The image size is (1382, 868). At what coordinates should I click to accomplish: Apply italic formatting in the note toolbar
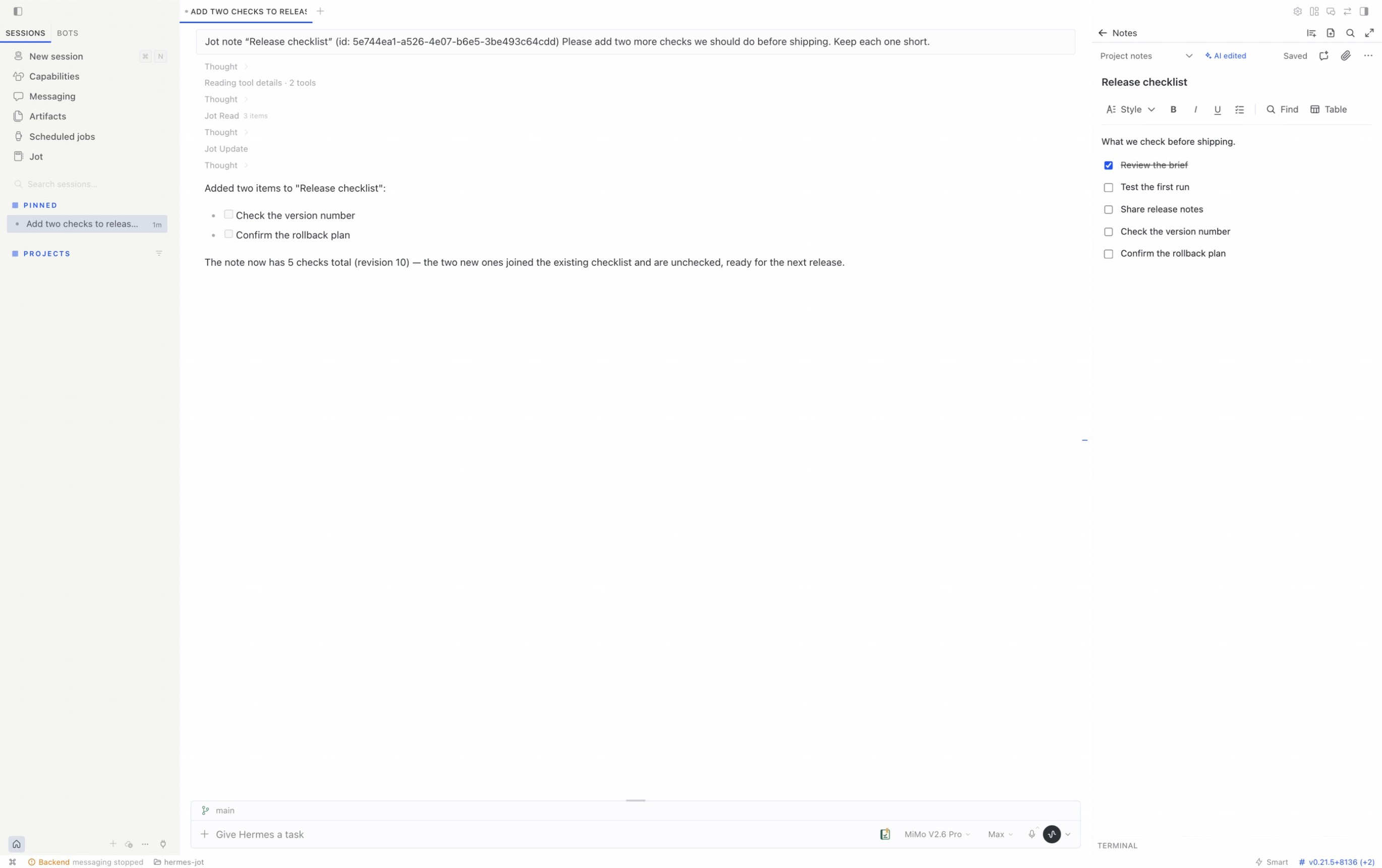[1195, 109]
